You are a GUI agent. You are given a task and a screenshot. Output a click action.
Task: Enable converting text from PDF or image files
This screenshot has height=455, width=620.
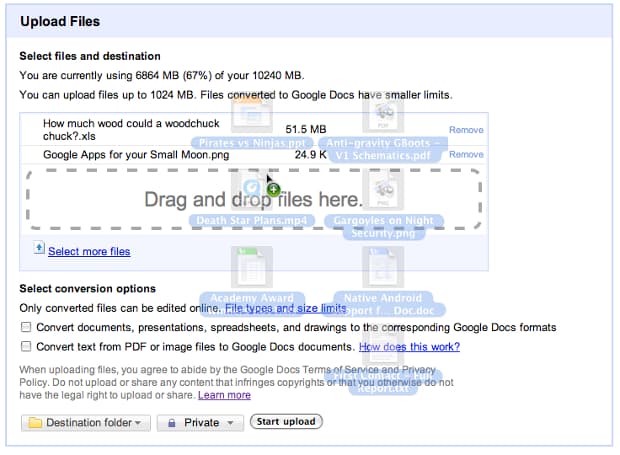(26, 347)
